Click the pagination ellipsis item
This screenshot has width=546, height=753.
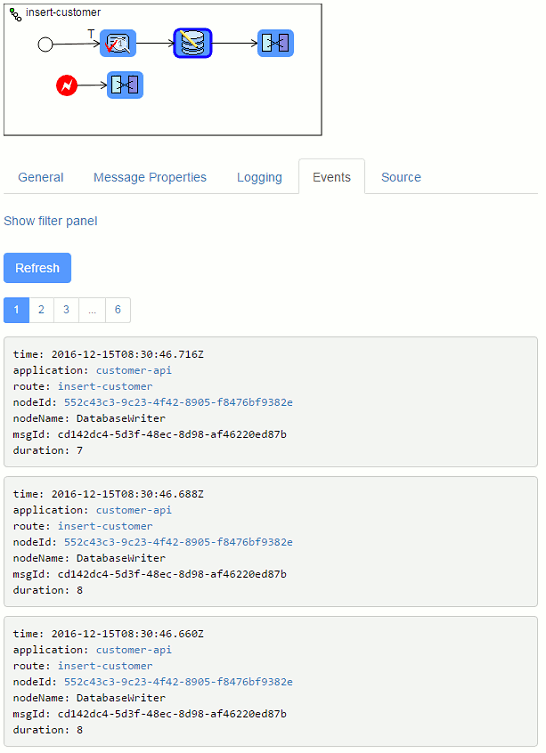[92, 310]
